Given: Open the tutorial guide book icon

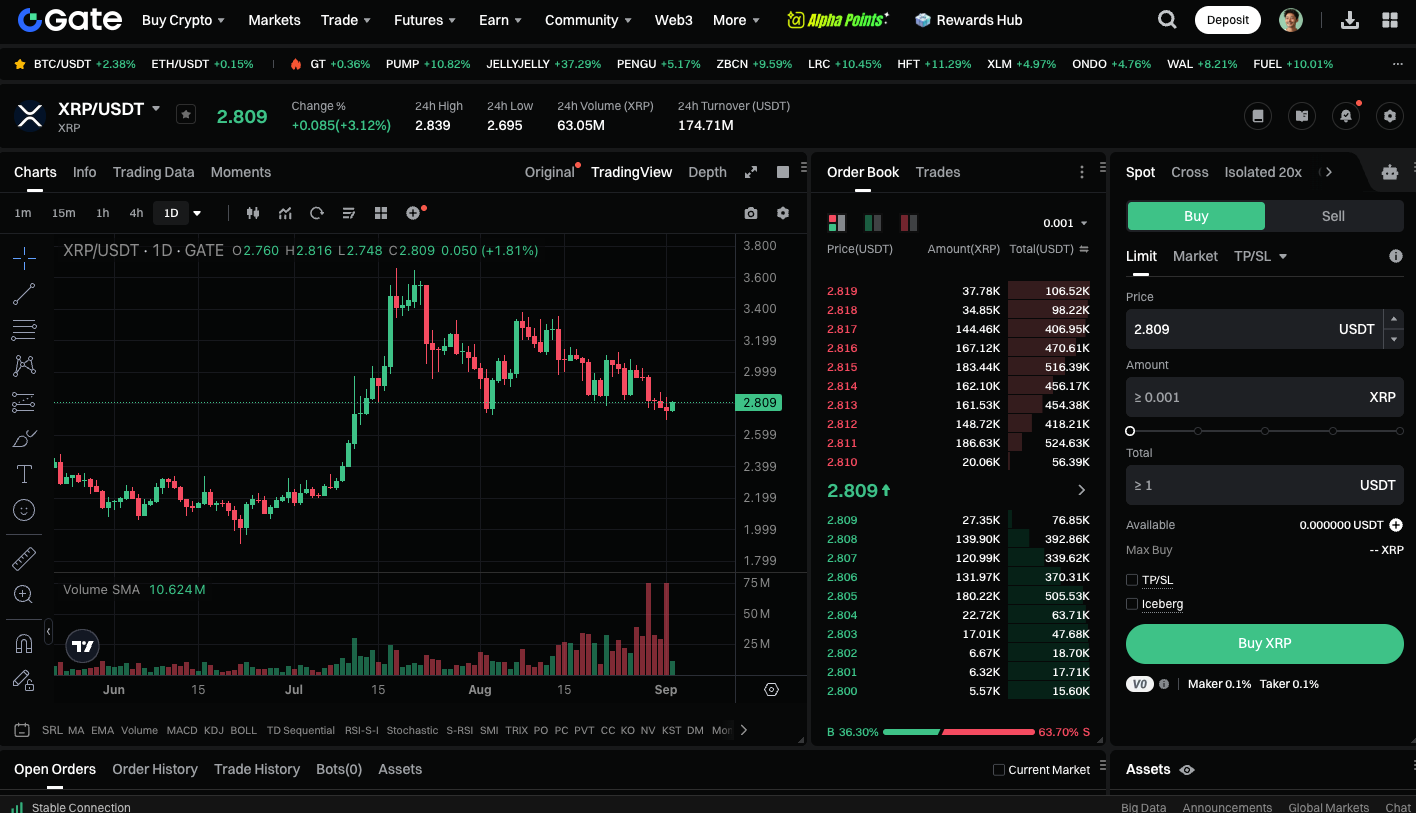Looking at the screenshot, I should pyautogui.click(x=1302, y=116).
